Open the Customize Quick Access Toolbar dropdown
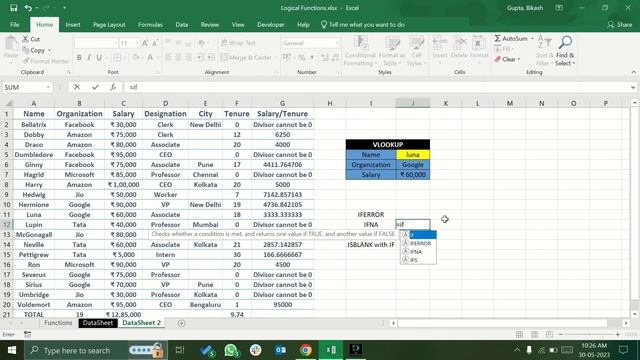Screen dimensions: 640x360 coord(64,8)
